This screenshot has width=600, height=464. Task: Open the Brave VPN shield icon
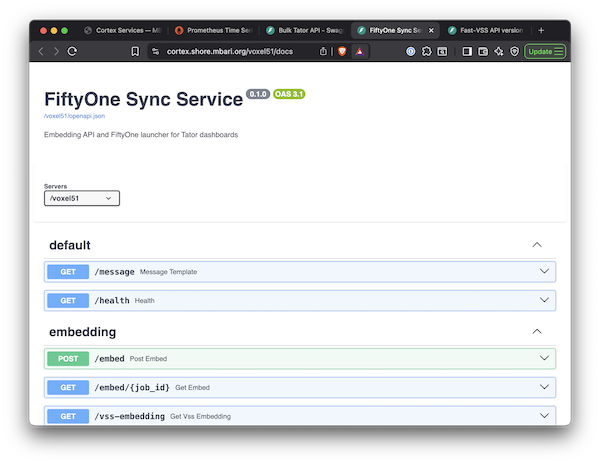coord(515,51)
